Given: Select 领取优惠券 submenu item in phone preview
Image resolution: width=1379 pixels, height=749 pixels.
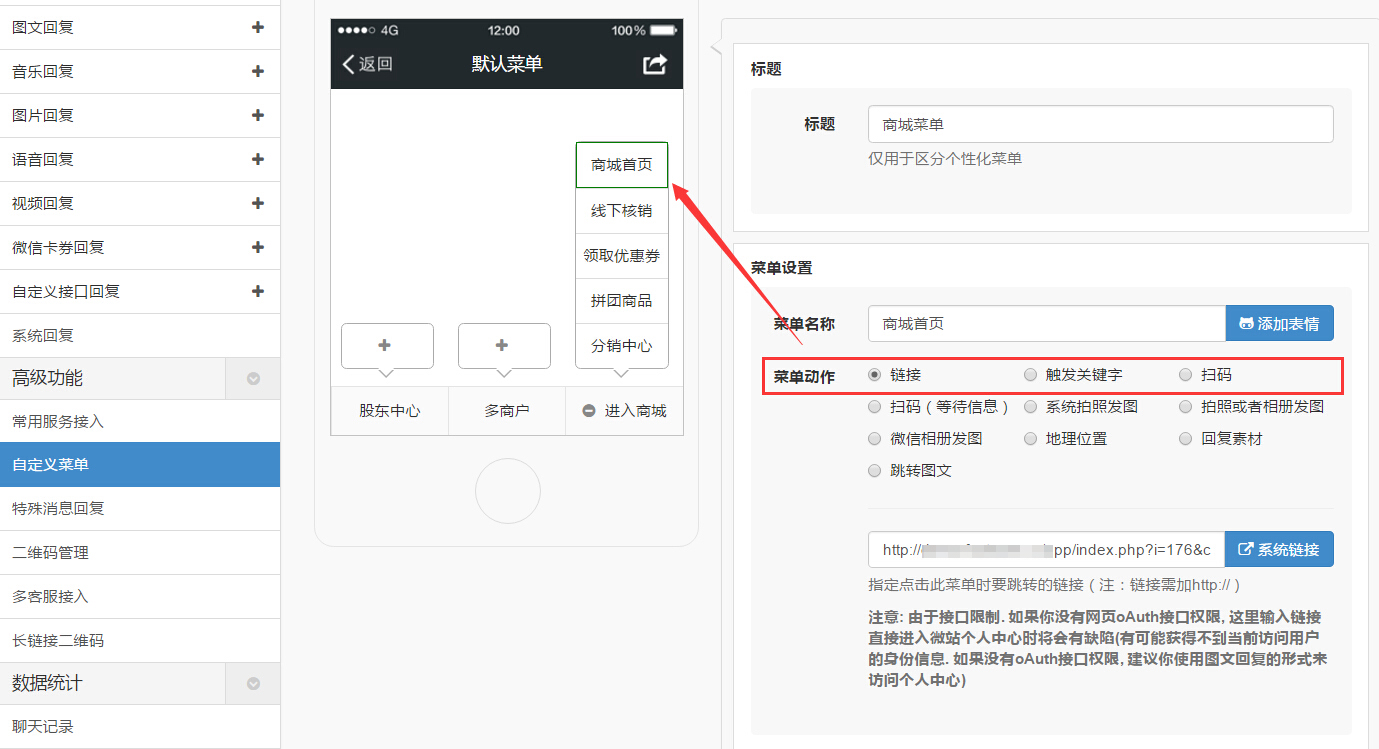Looking at the screenshot, I should pos(622,256).
